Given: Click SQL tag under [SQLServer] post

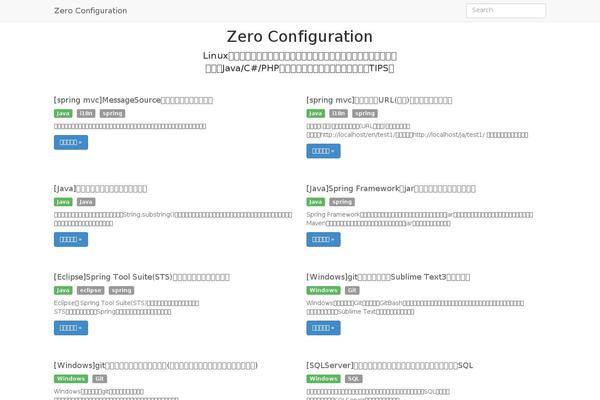Looking at the screenshot, I should (354, 379).
